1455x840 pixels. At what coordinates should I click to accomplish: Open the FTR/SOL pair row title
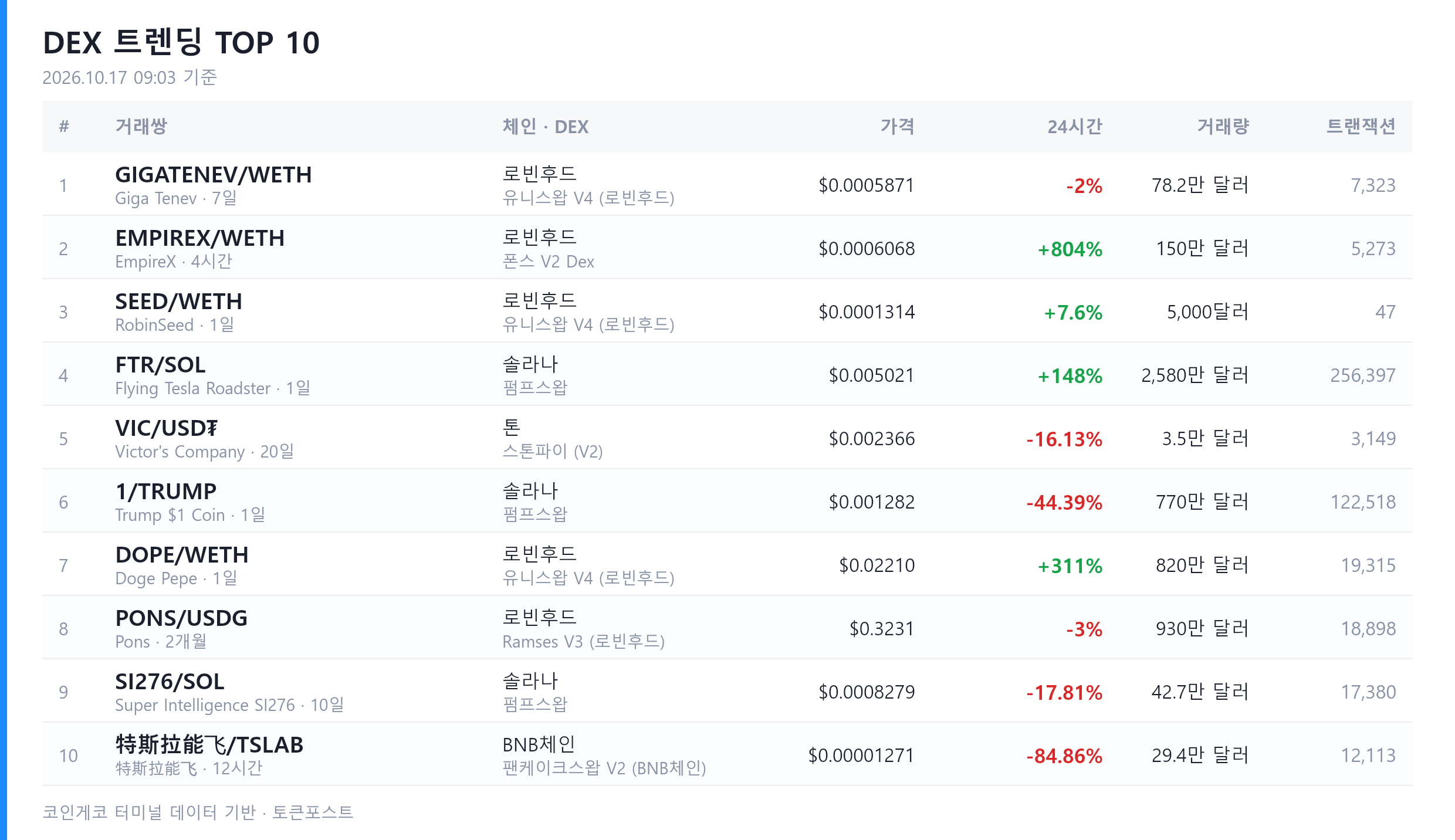click(x=160, y=365)
